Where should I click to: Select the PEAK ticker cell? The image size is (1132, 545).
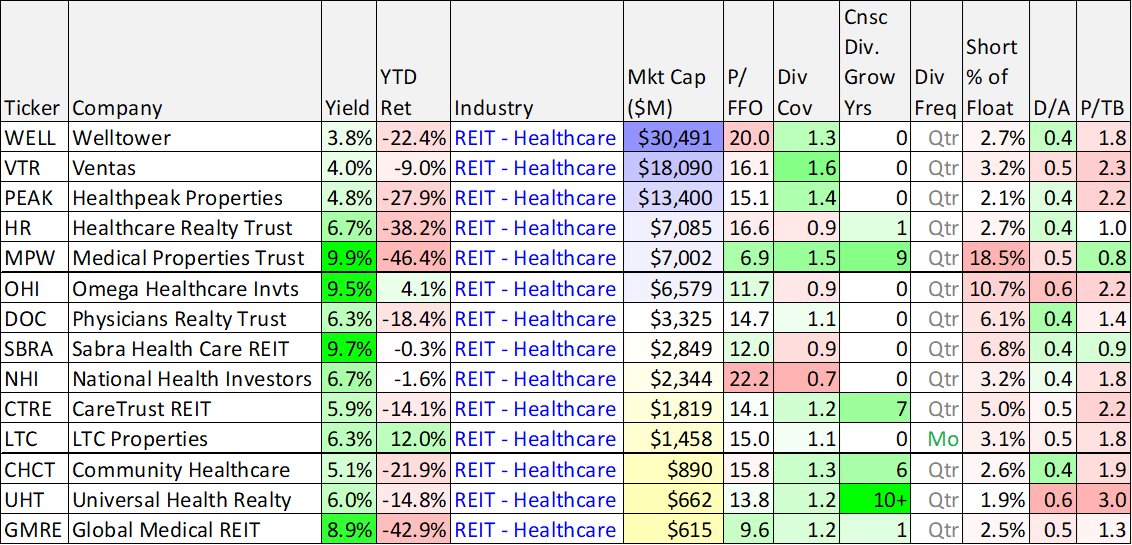tap(35, 198)
